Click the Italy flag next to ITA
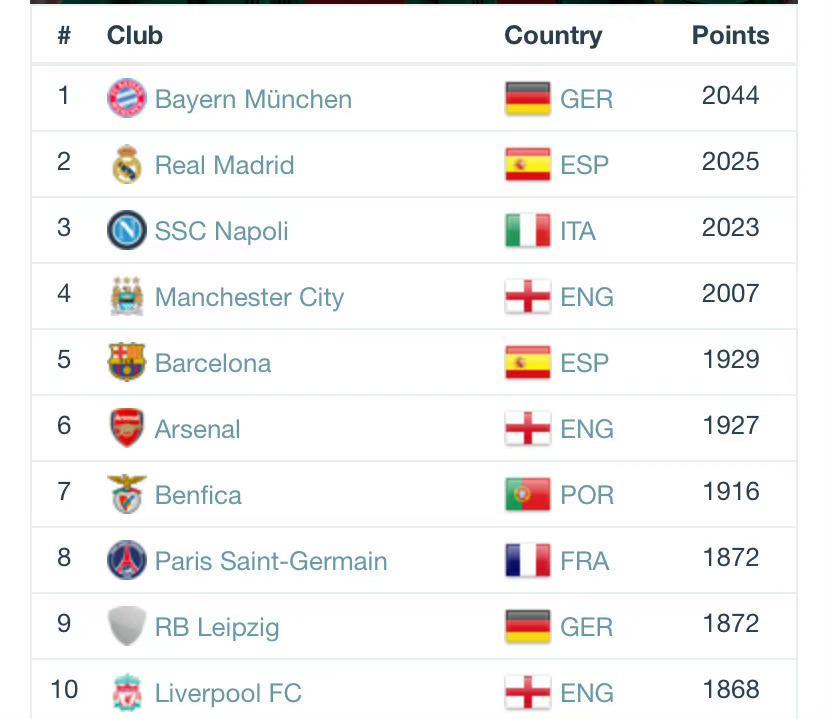This screenshot has height=719, width=827. (527, 230)
